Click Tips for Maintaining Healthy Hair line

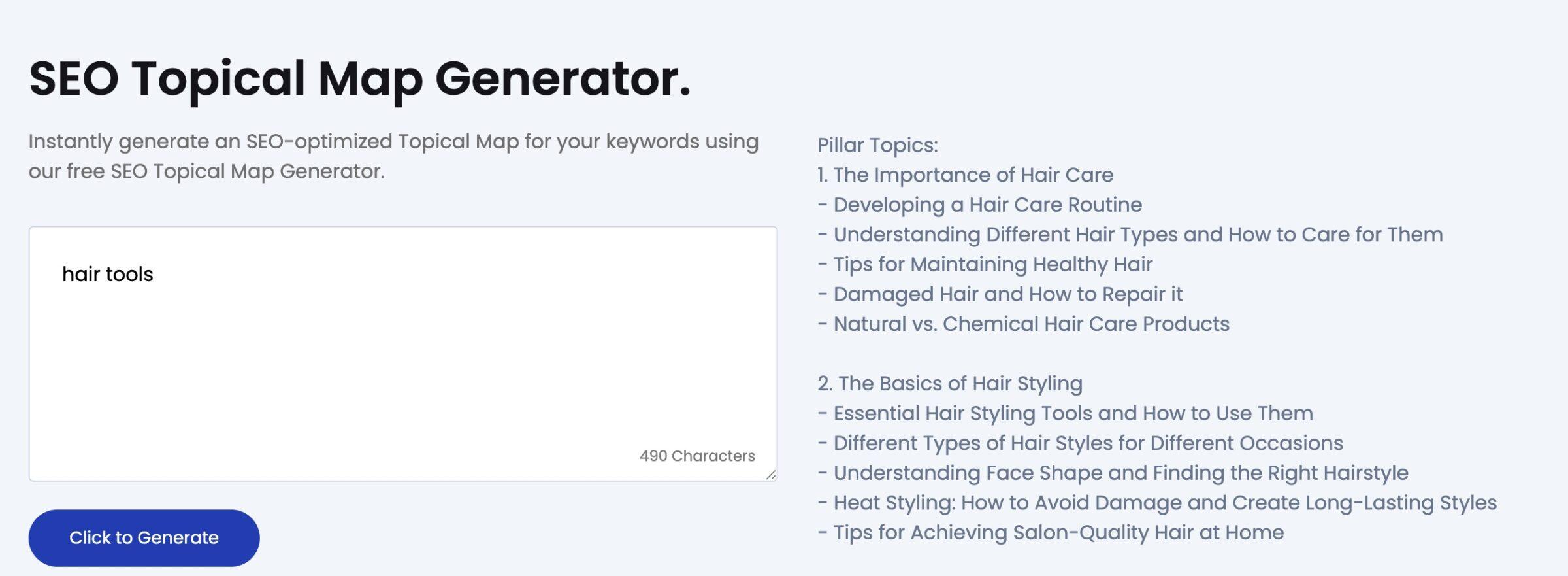[985, 264]
